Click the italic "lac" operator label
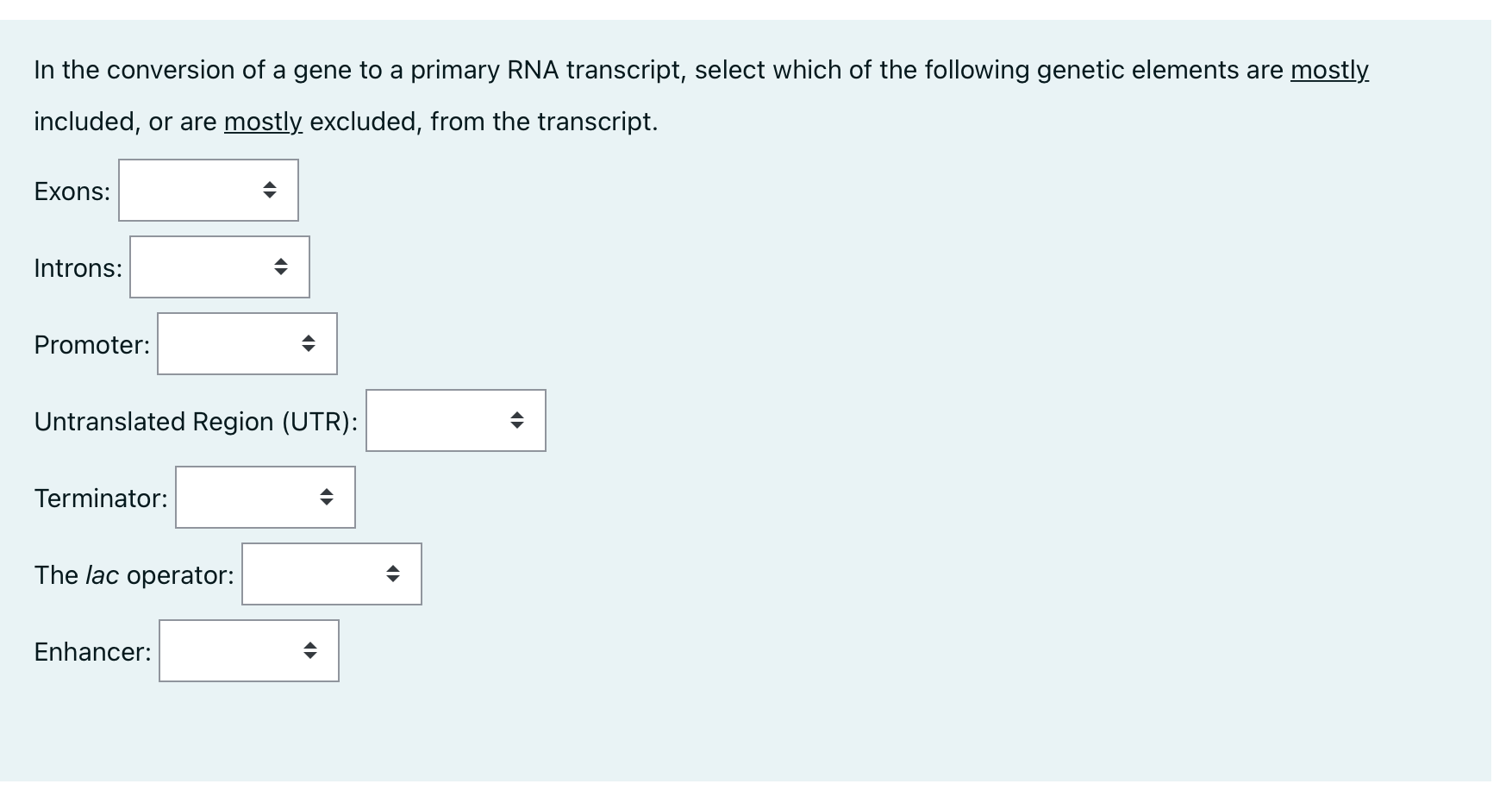This screenshot has height=809, width=1512. click(103, 575)
